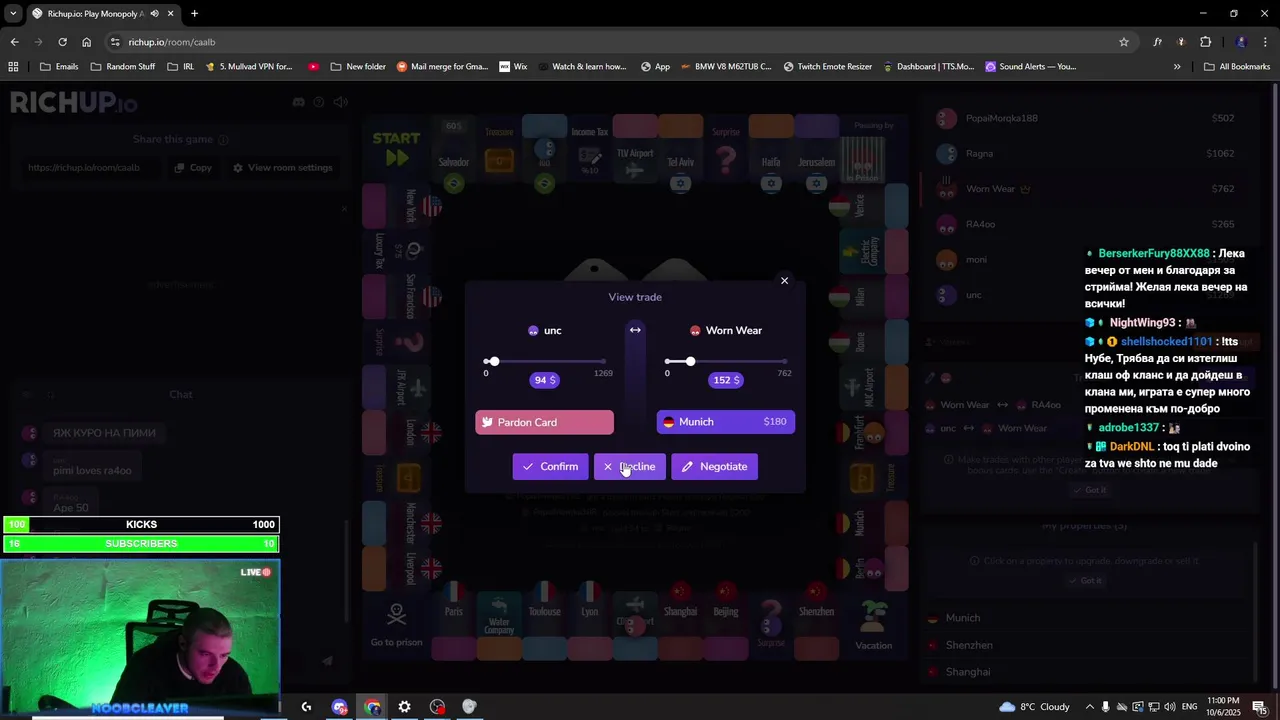The image size is (1280, 720).
Task: Click the RICHUP.io logo
Action: [x=74, y=102]
